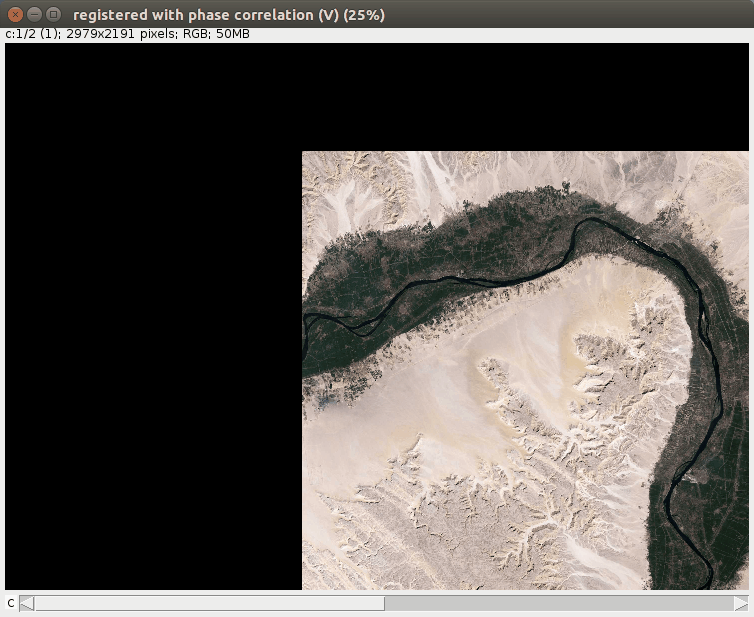Image resolution: width=754 pixels, height=617 pixels.
Task: Click the window title bar text
Action: pos(228,15)
